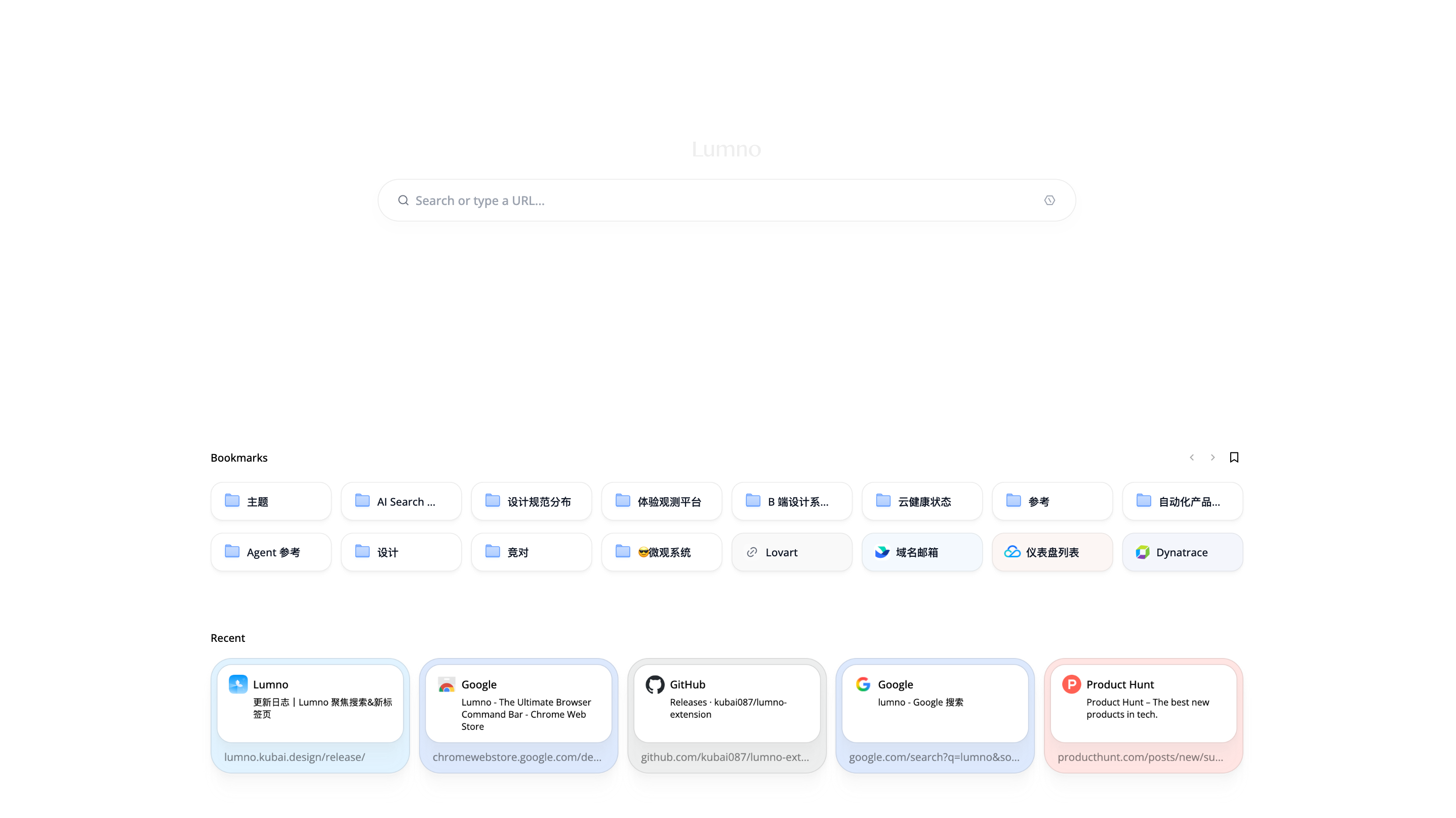Screen dimensions: 1456x818
Task: Click the 参考 folder icon
Action: (x=1014, y=500)
